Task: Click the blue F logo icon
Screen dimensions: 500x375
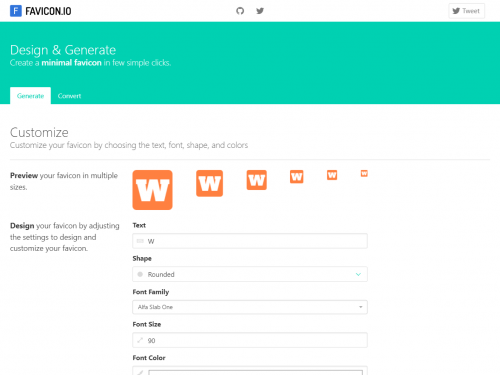Action: 16,11
